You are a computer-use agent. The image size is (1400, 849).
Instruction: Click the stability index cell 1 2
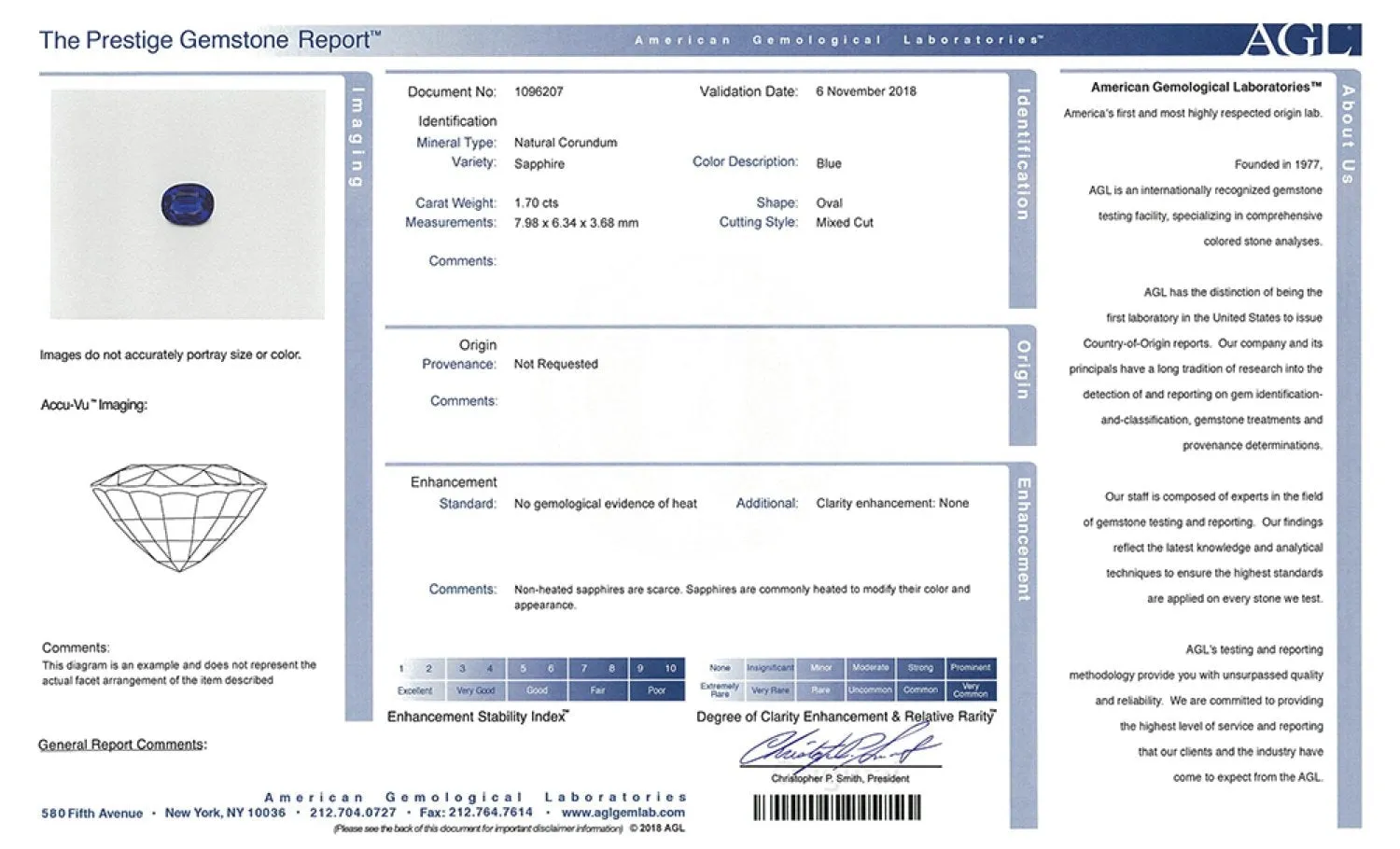pyautogui.click(x=415, y=668)
